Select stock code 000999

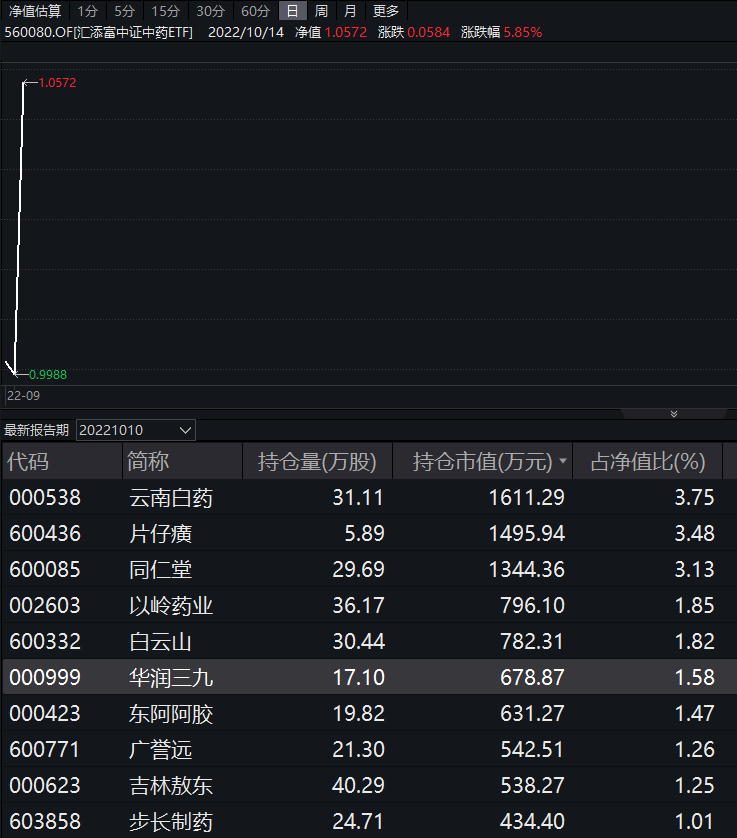[x=45, y=677]
